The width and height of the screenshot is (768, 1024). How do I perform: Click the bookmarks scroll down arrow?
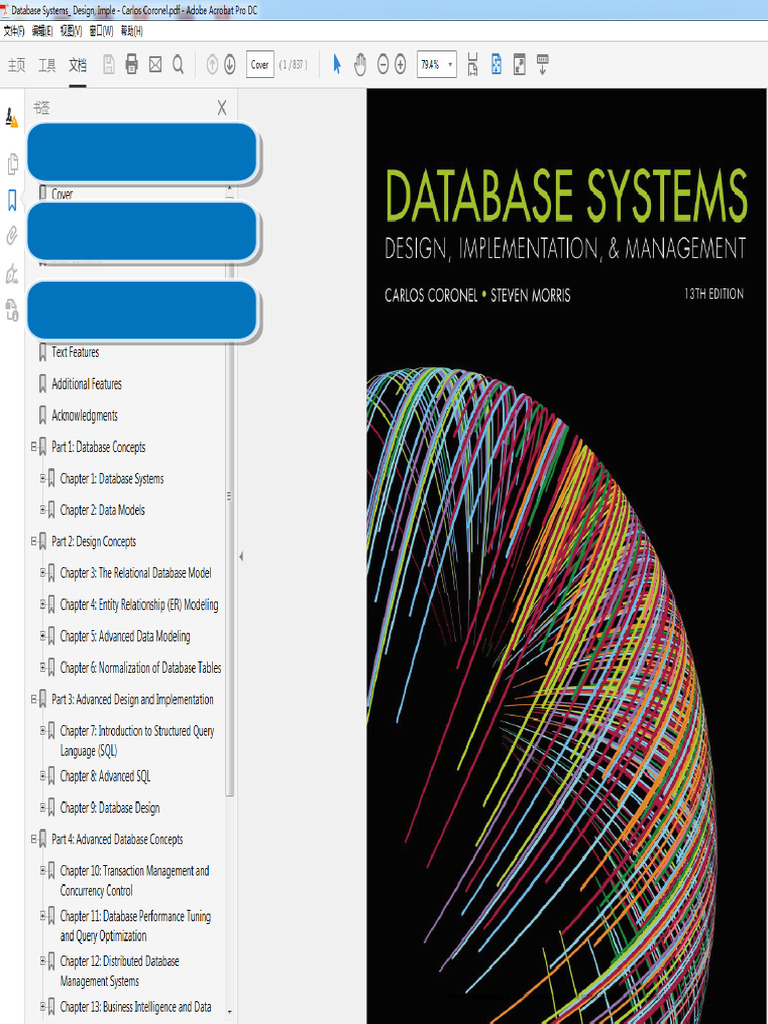pyautogui.click(x=229, y=1012)
